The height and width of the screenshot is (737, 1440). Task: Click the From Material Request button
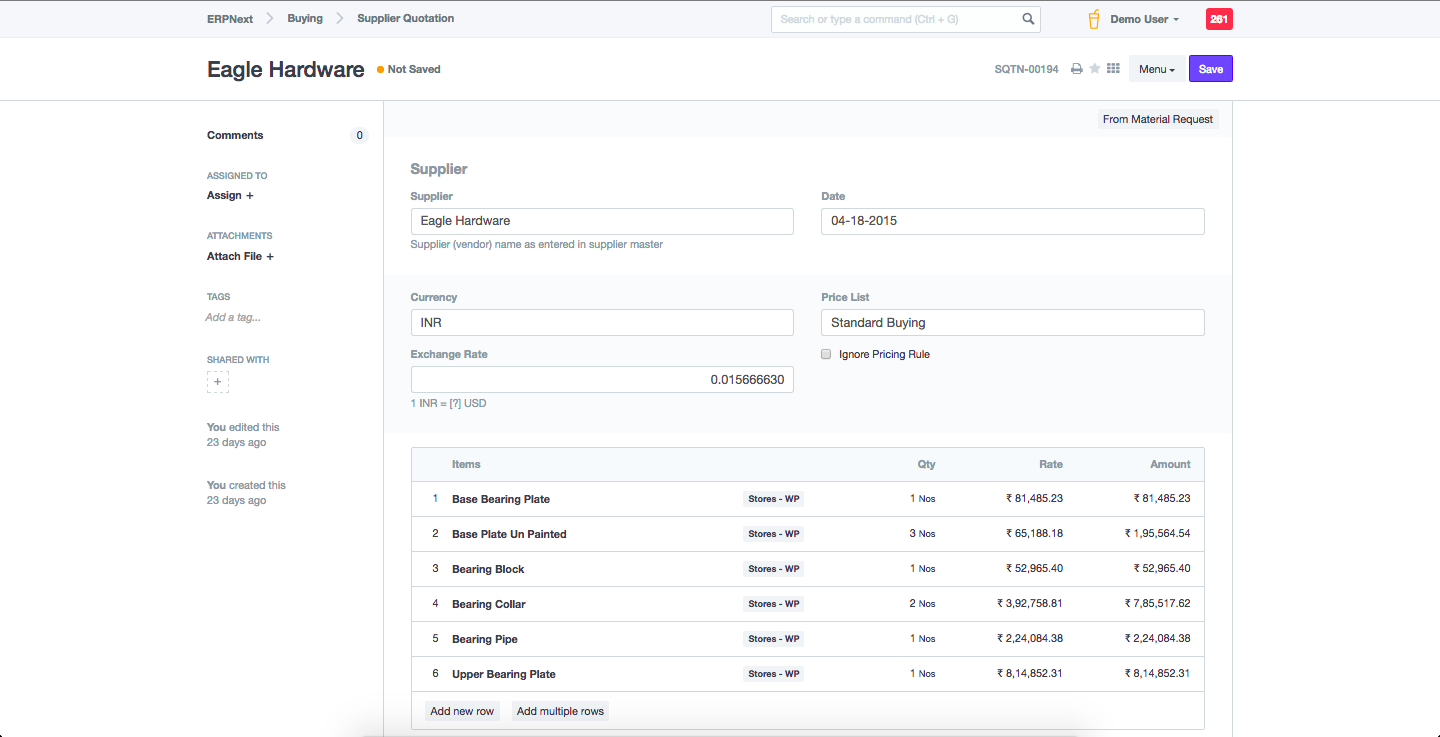tap(1157, 119)
